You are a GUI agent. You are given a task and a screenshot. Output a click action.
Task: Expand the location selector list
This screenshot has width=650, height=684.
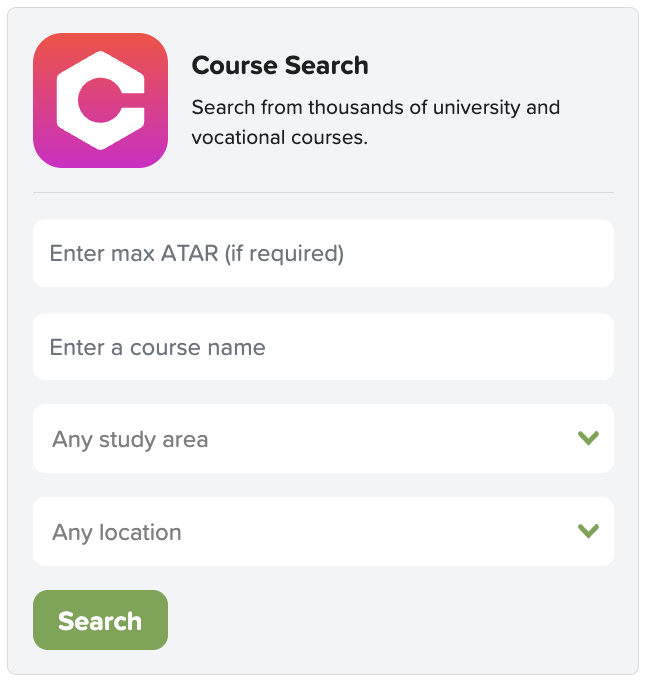[323, 532]
